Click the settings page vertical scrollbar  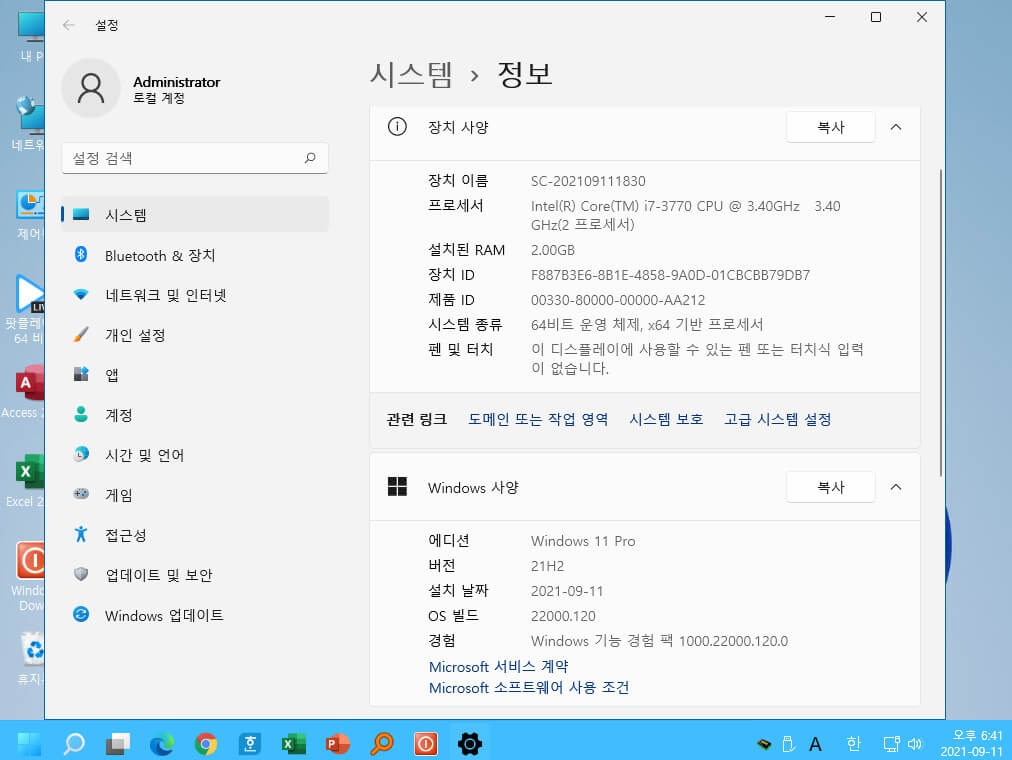pyautogui.click(x=941, y=323)
